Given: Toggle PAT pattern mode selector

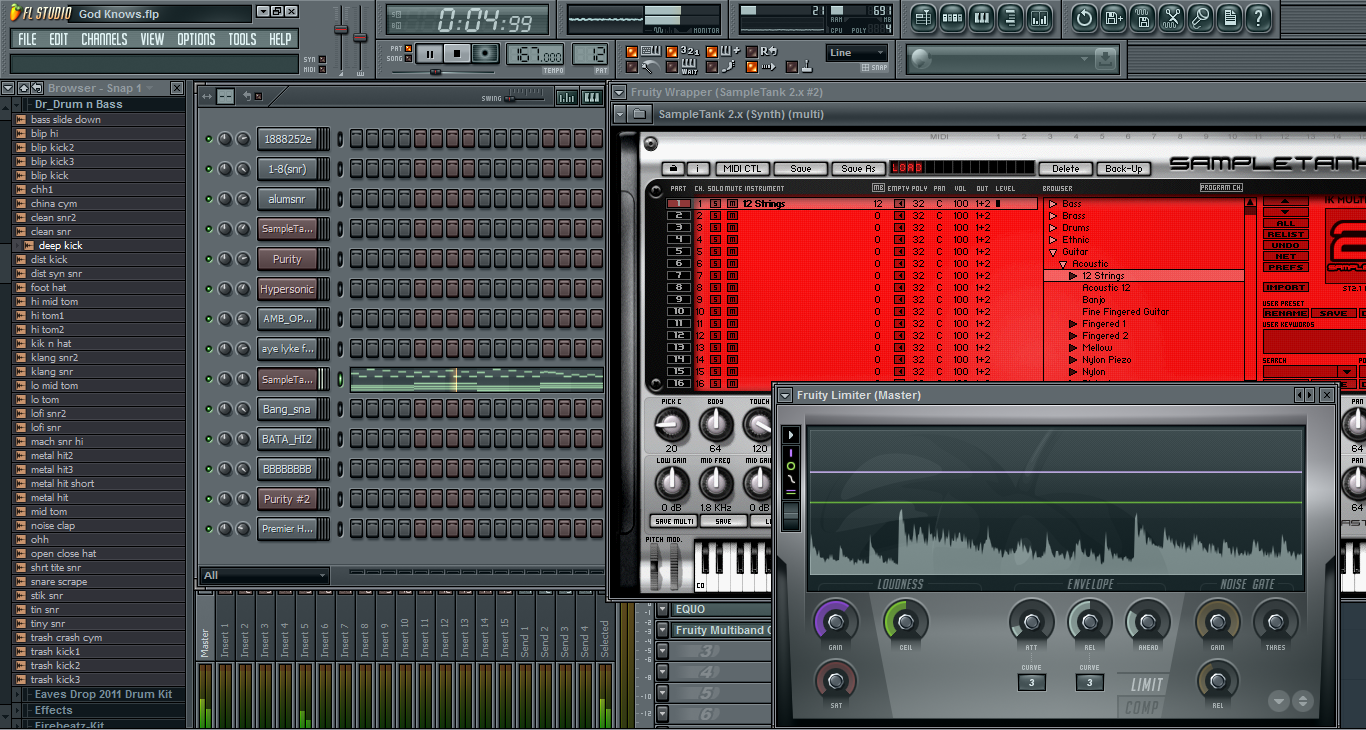Looking at the screenshot, I should pyautogui.click(x=408, y=48).
